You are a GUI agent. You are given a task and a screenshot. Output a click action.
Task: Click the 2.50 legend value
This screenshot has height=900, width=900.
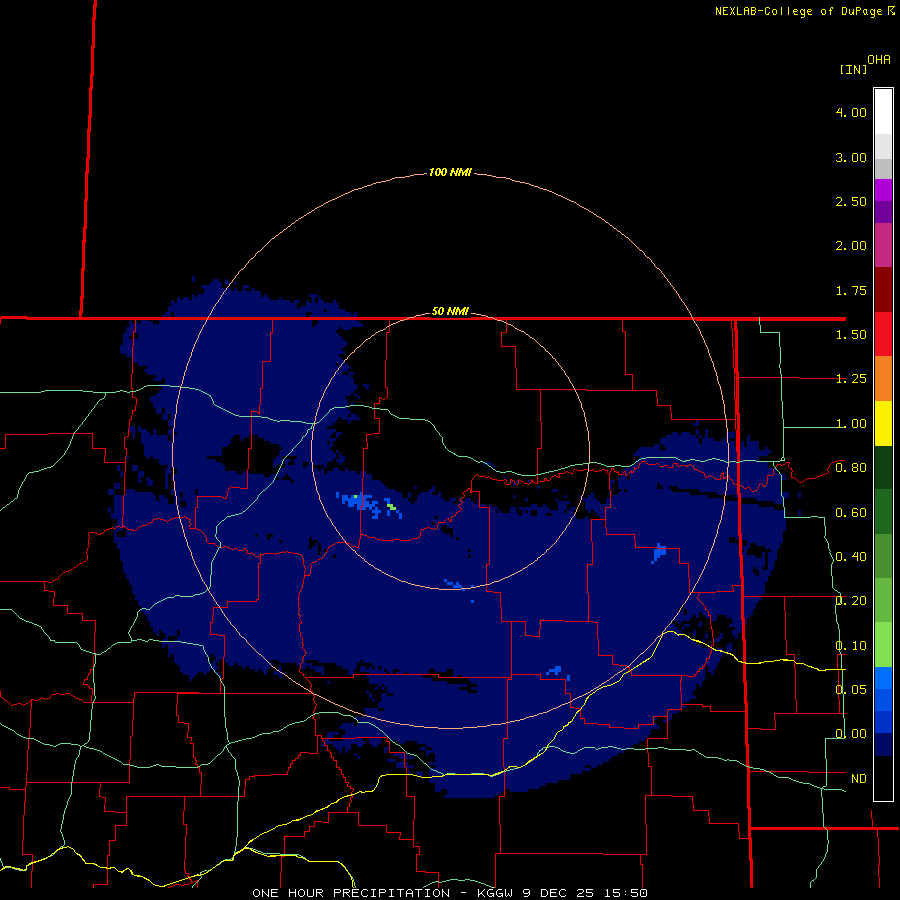851,201
